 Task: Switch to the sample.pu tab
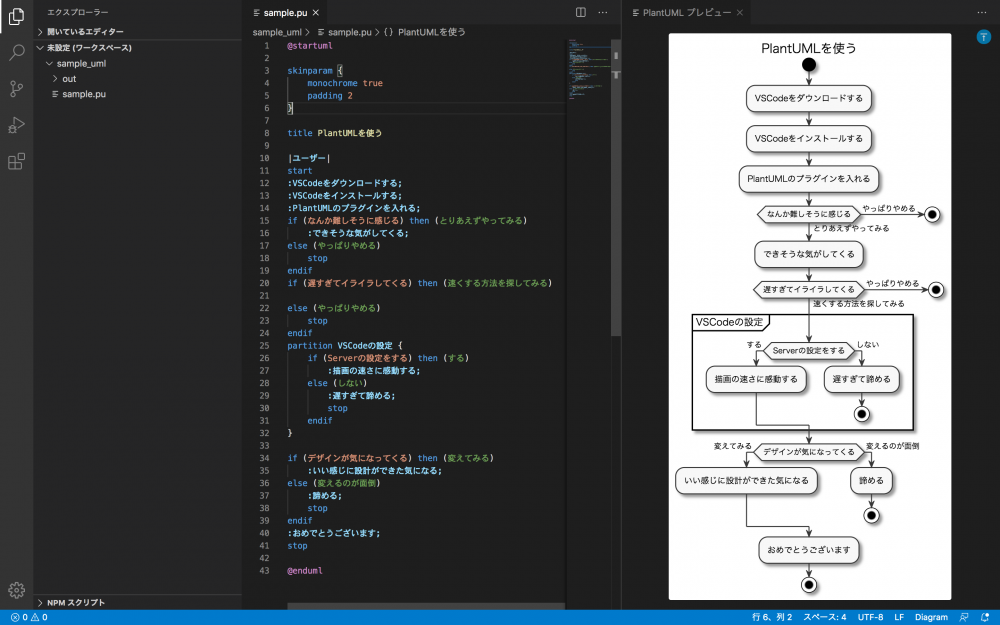pyautogui.click(x=285, y=13)
